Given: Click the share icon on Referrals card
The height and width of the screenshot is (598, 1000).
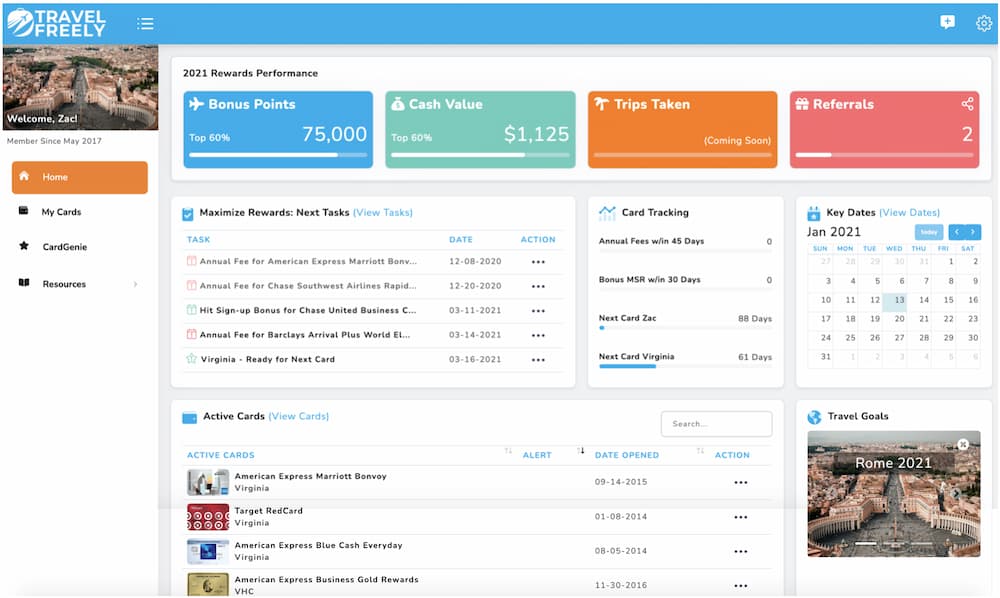Looking at the screenshot, I should (967, 103).
